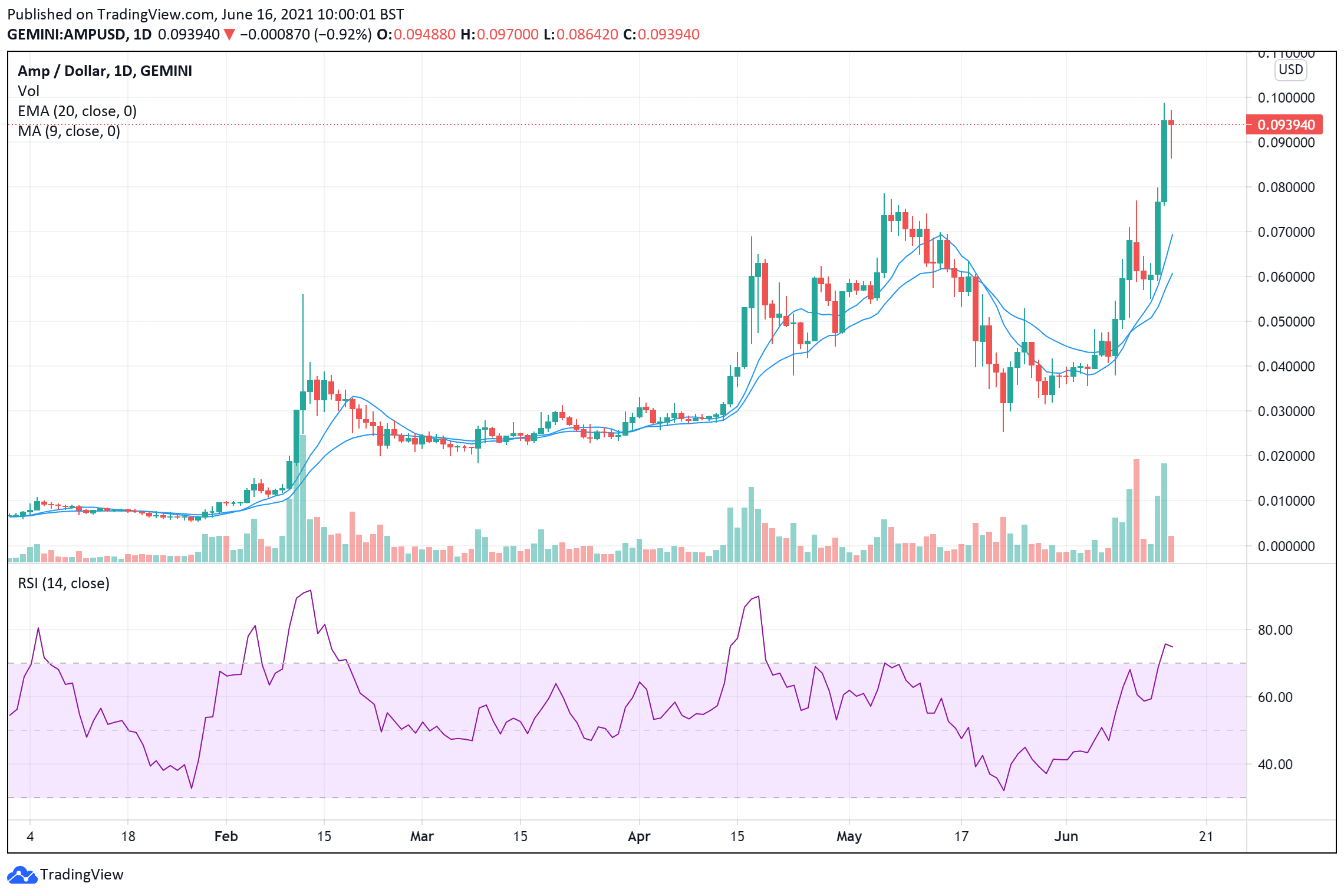Viewport: 1344px width, 896px height.
Task: Click the 17 date axis label
Action: 961,836
